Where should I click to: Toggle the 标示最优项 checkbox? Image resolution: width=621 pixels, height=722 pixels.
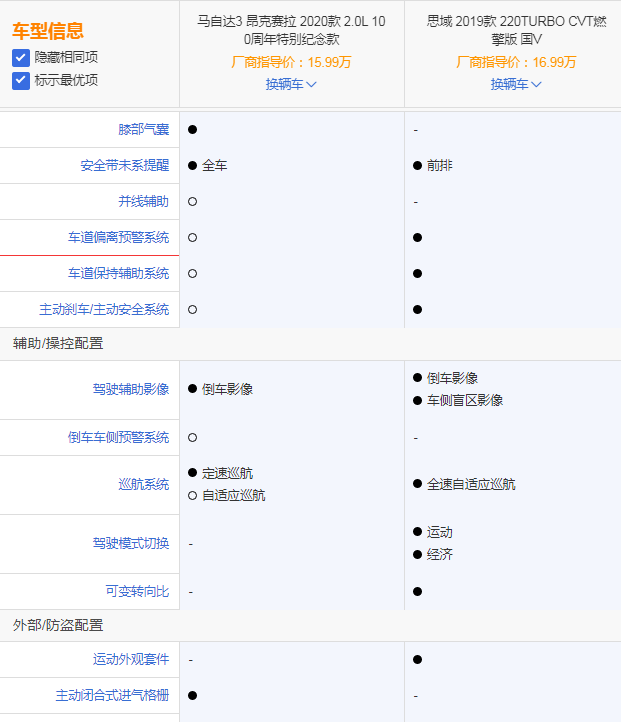click(x=20, y=80)
